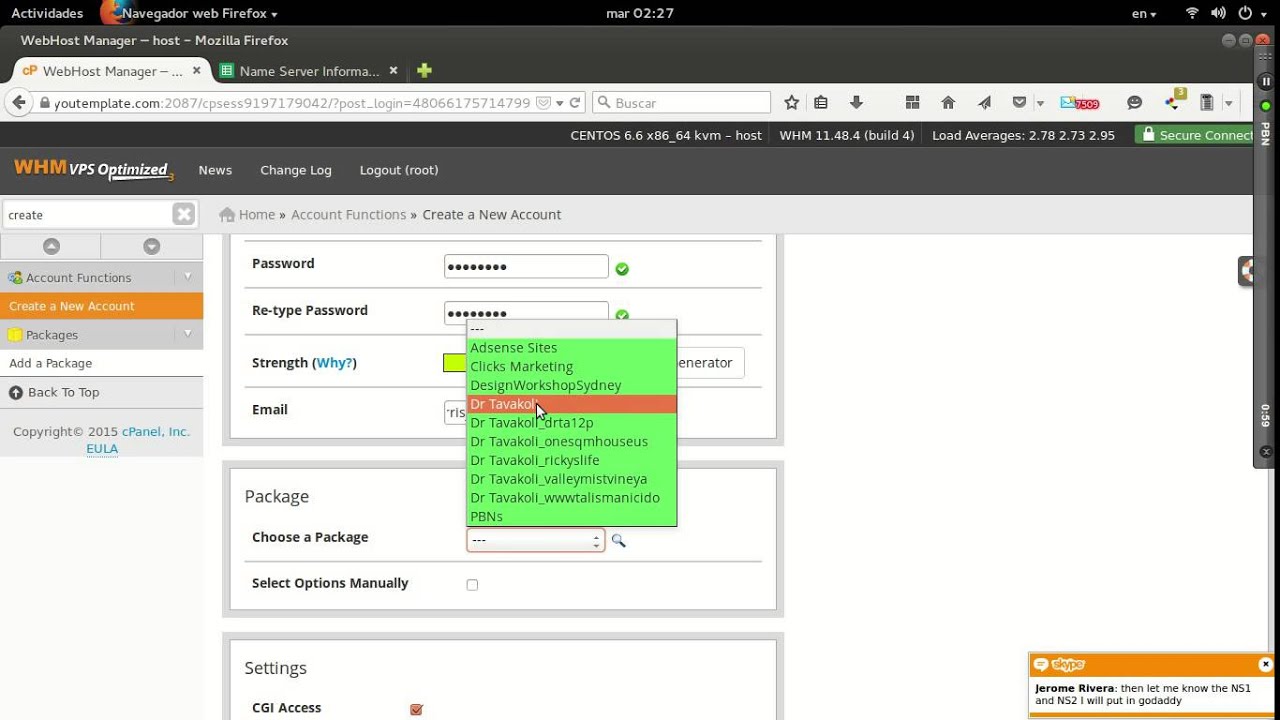This screenshot has height=720, width=1280.
Task: Switch to Name Server Information tab
Action: click(310, 71)
